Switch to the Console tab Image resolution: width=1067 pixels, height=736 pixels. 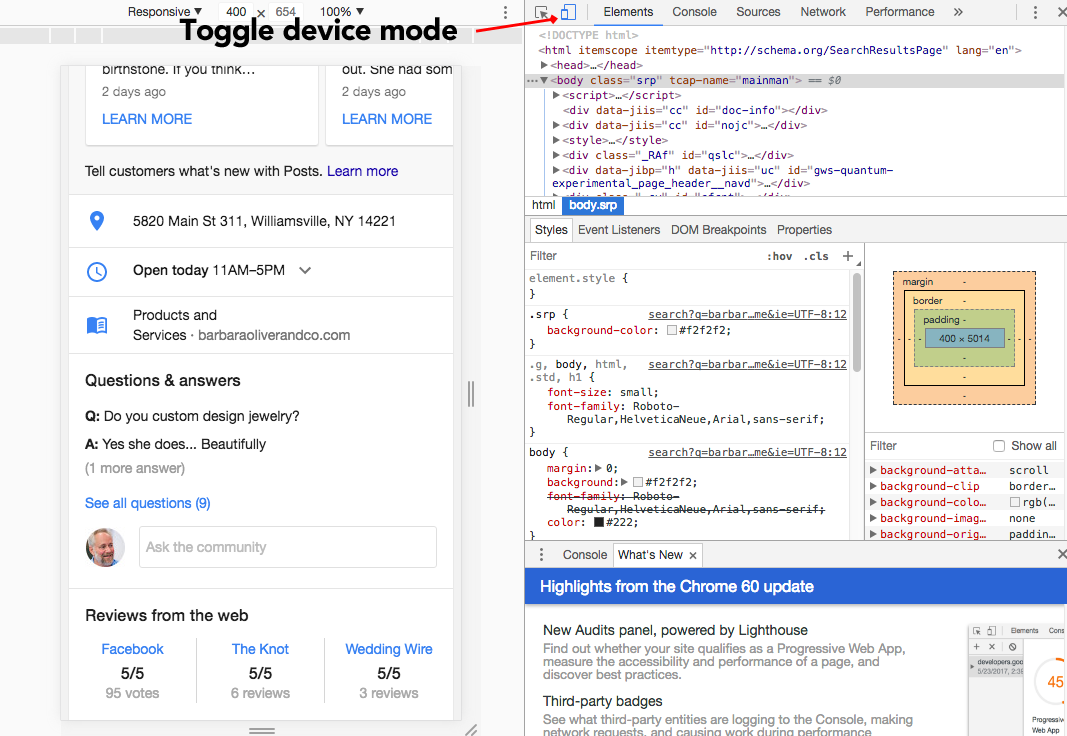point(694,12)
